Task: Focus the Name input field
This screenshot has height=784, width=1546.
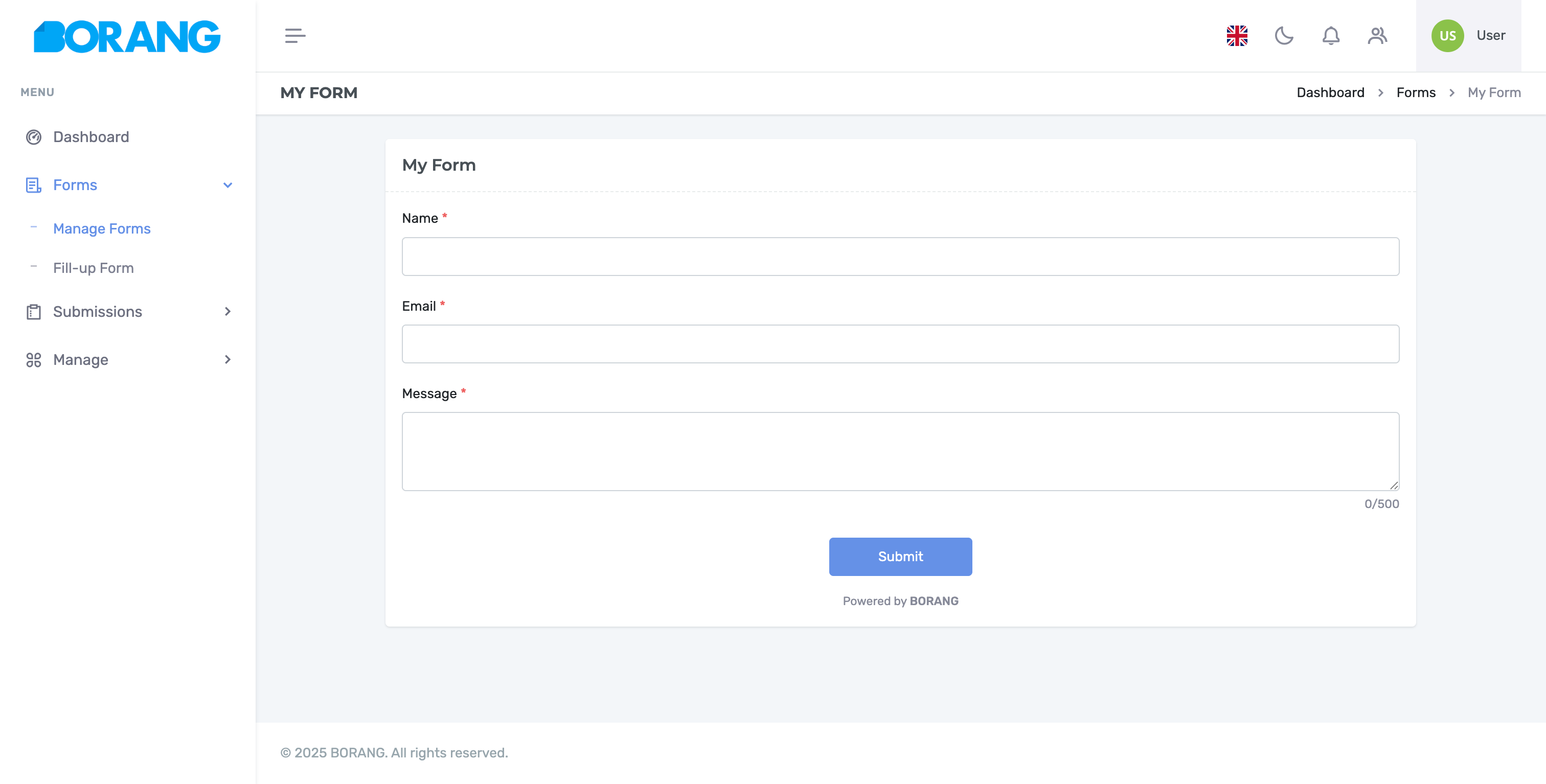Action: [x=900, y=256]
